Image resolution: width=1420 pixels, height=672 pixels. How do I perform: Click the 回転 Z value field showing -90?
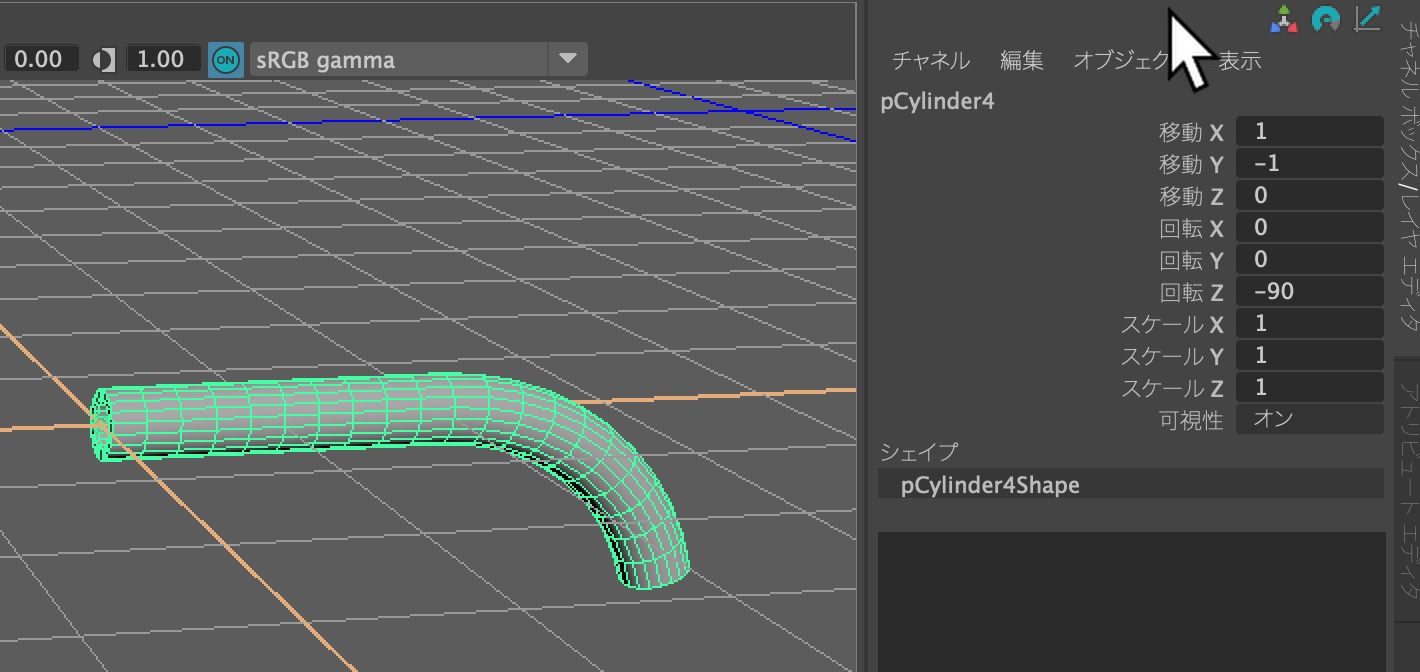(1310, 291)
